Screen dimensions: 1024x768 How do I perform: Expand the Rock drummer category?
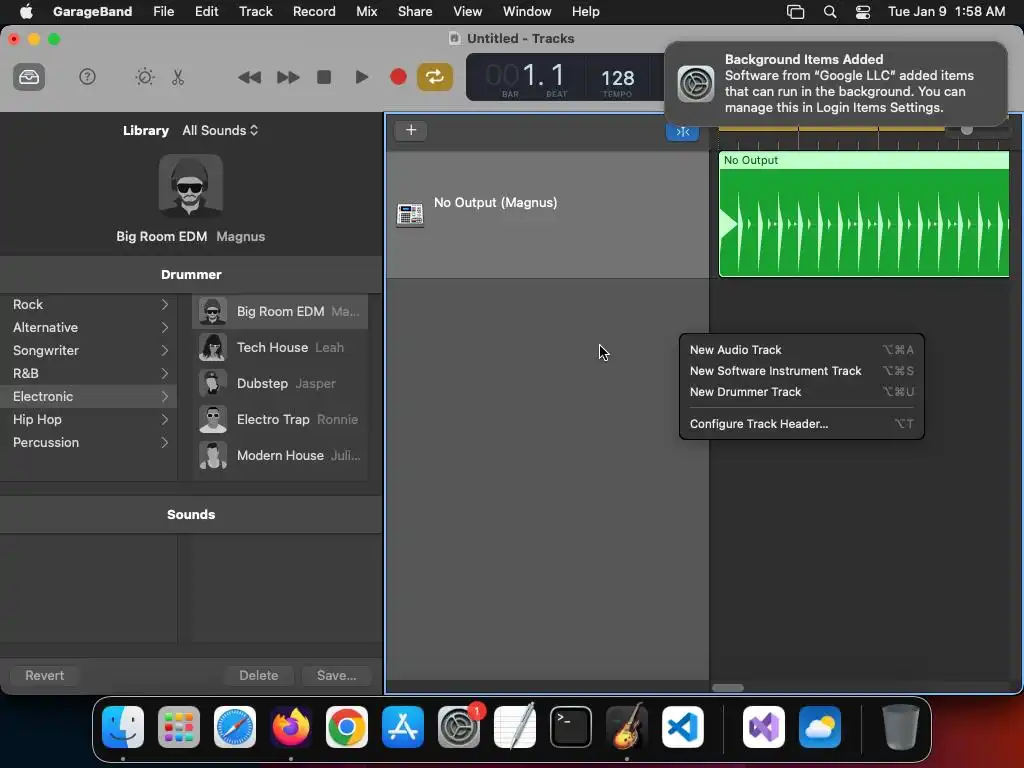89,304
